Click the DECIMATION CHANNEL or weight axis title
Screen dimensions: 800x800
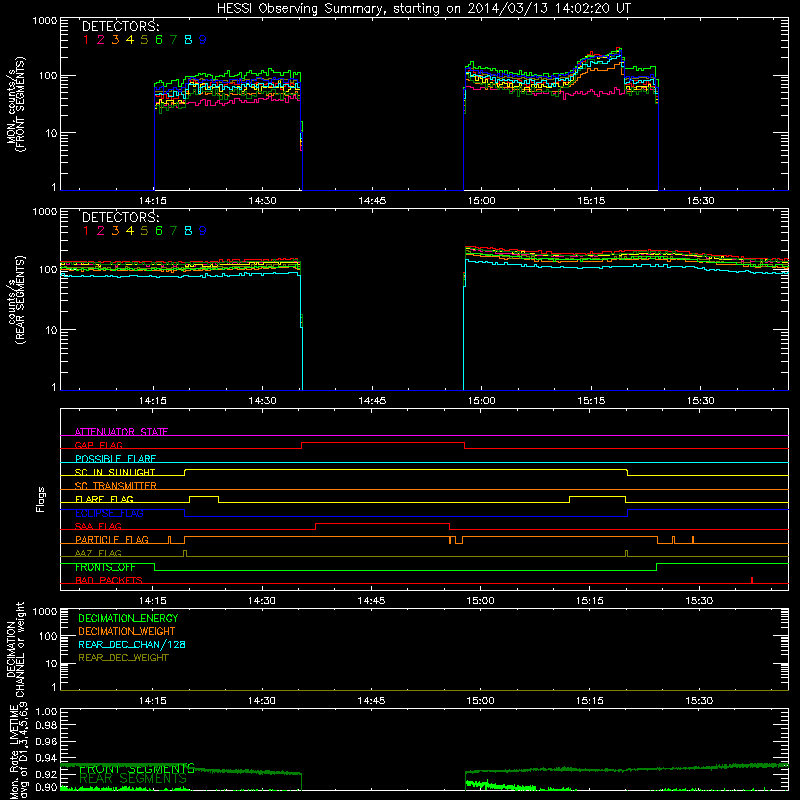[x=15, y=649]
